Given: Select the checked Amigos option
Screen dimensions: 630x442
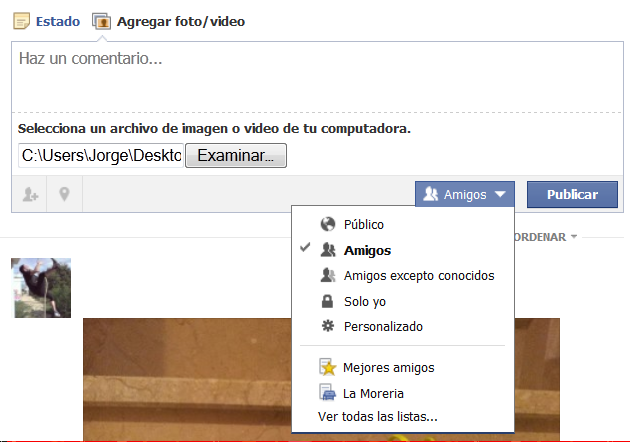Looking at the screenshot, I should pyautogui.click(x=403, y=250).
